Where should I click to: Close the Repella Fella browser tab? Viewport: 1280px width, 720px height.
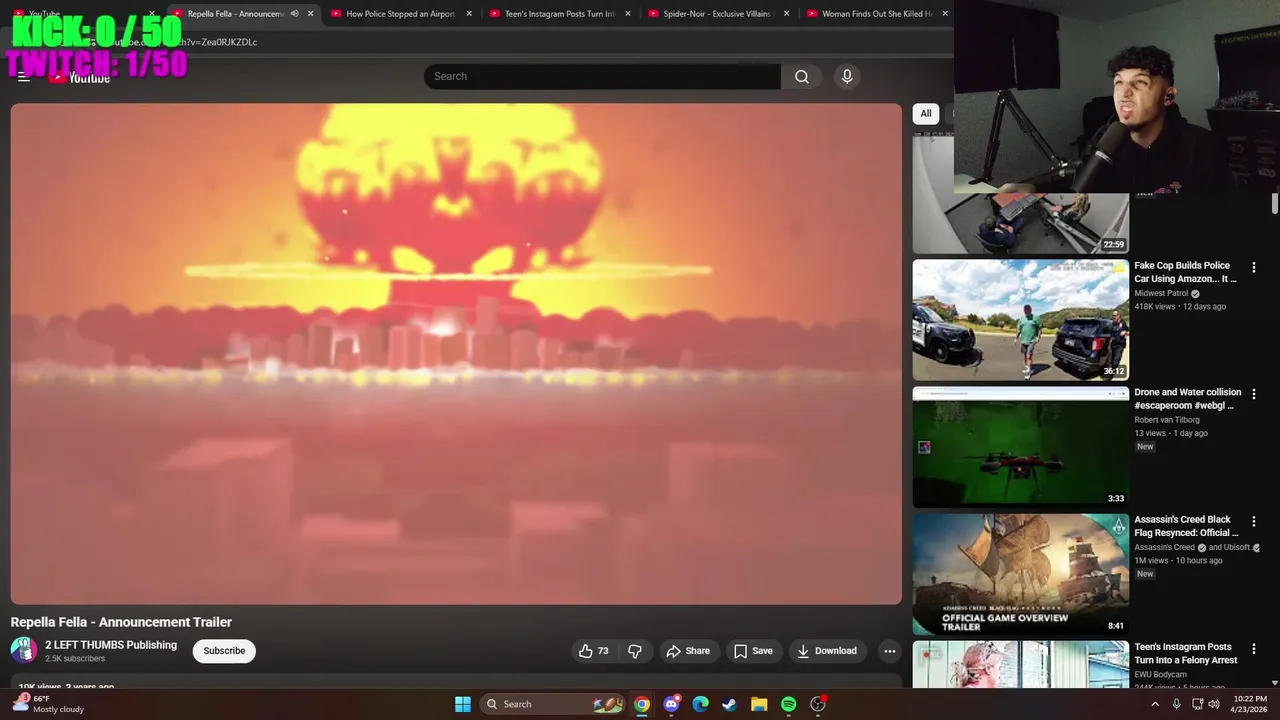click(310, 14)
